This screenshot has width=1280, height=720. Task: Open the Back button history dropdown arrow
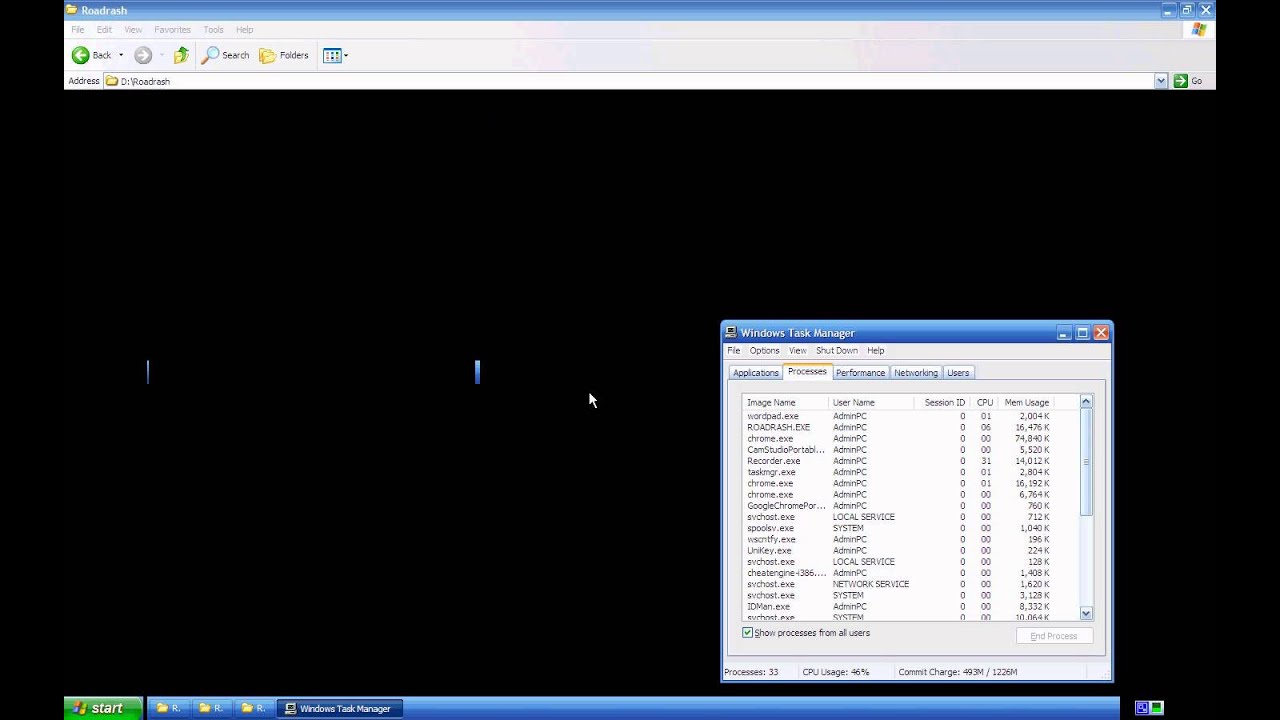coord(121,55)
